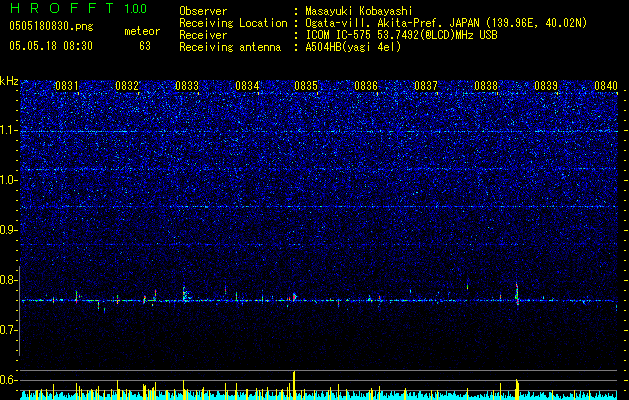Click the tall echo spike just before 0839
Screen dimensions: 629x400
(517, 294)
